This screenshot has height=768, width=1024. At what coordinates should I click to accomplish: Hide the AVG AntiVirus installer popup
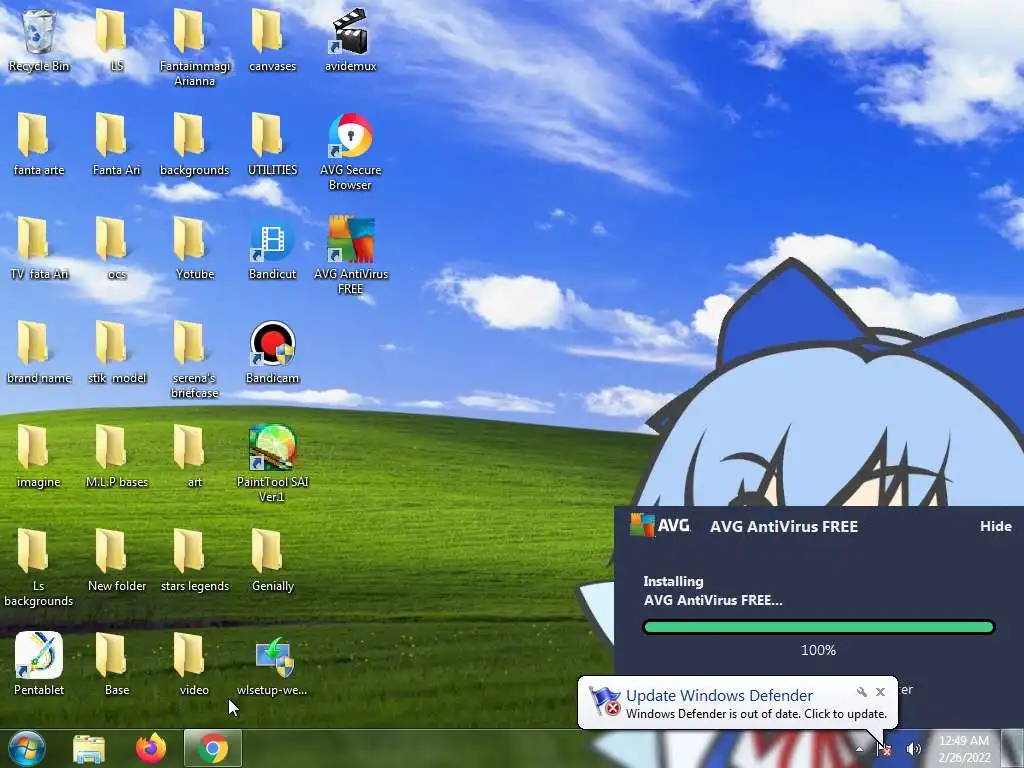pos(995,526)
